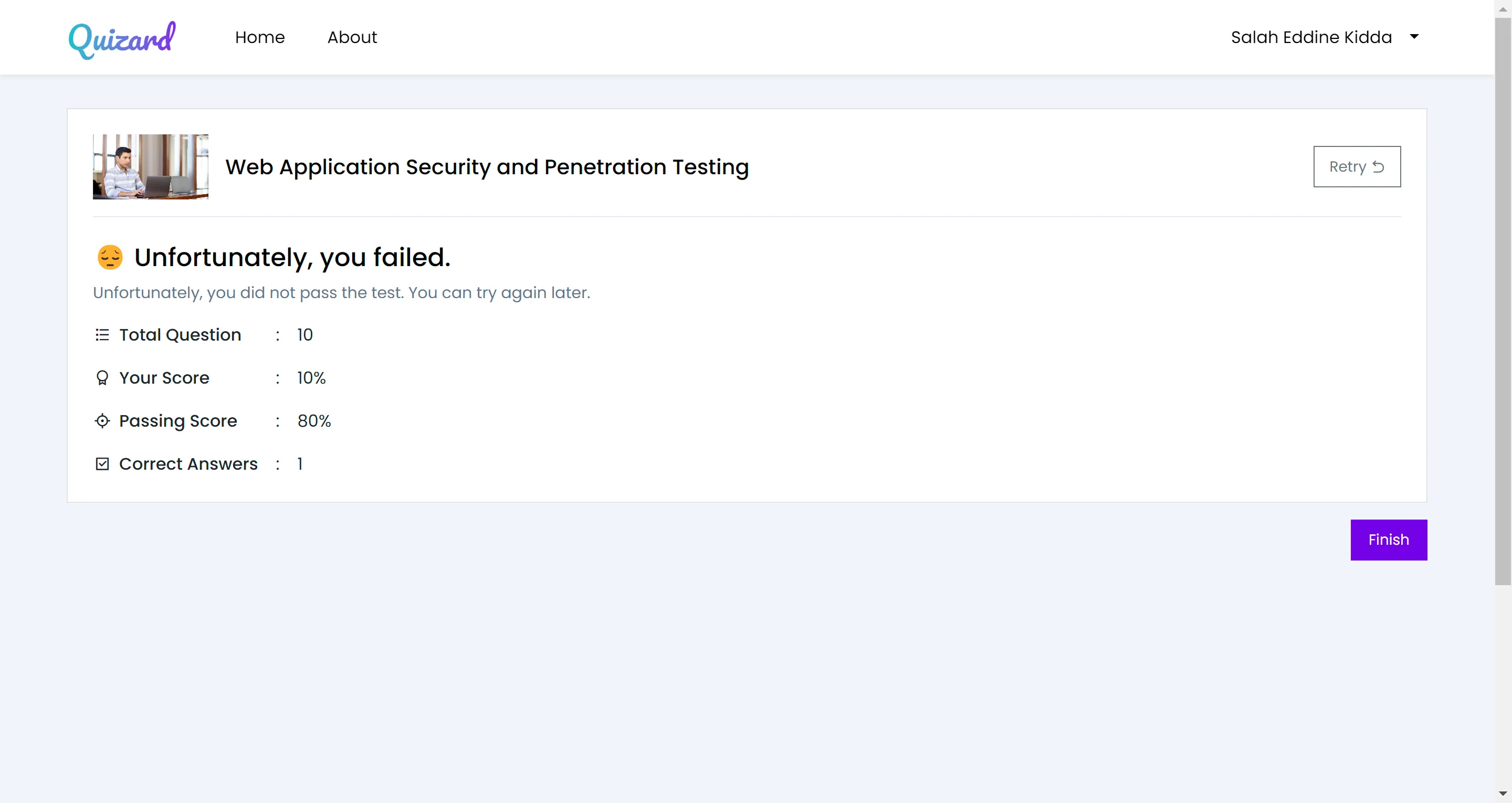Click the retry undo arrow icon
Screen dimensions: 1512x803
pos(1378,167)
